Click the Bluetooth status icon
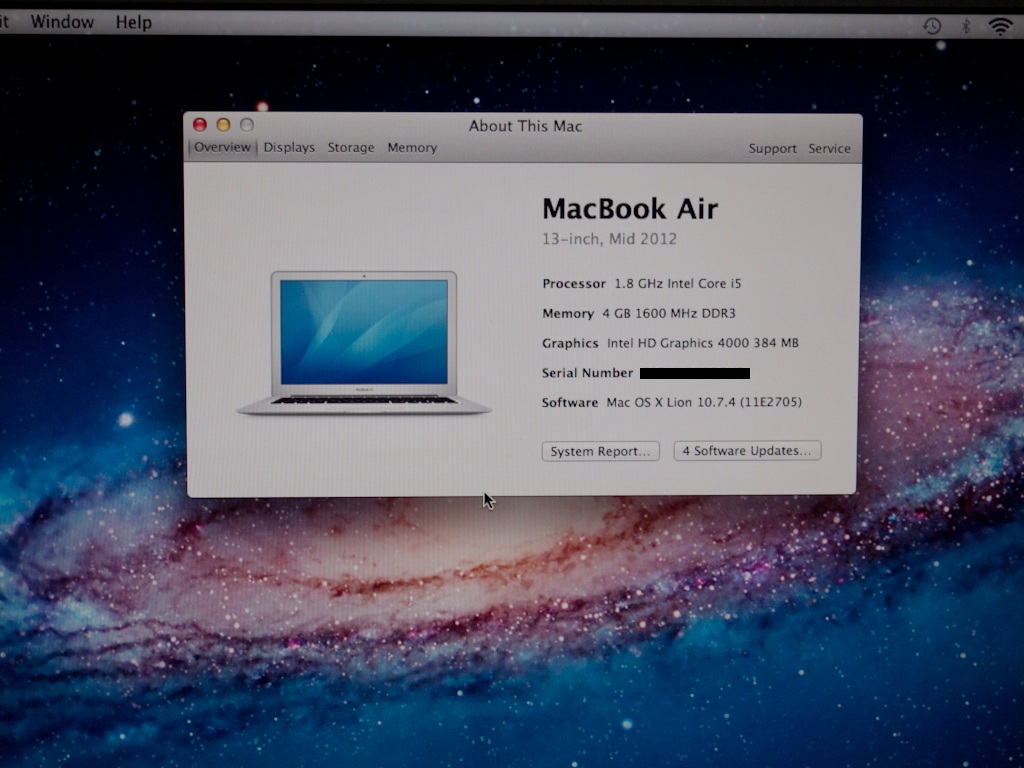1024x768 pixels. point(966,26)
